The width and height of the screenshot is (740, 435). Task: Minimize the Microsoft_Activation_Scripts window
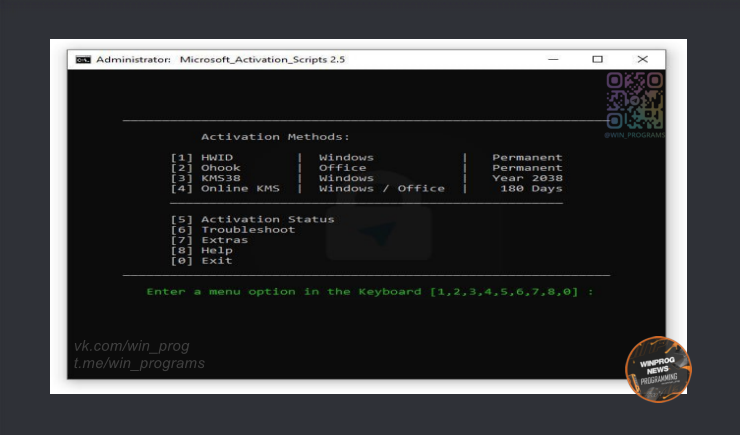[x=553, y=59]
